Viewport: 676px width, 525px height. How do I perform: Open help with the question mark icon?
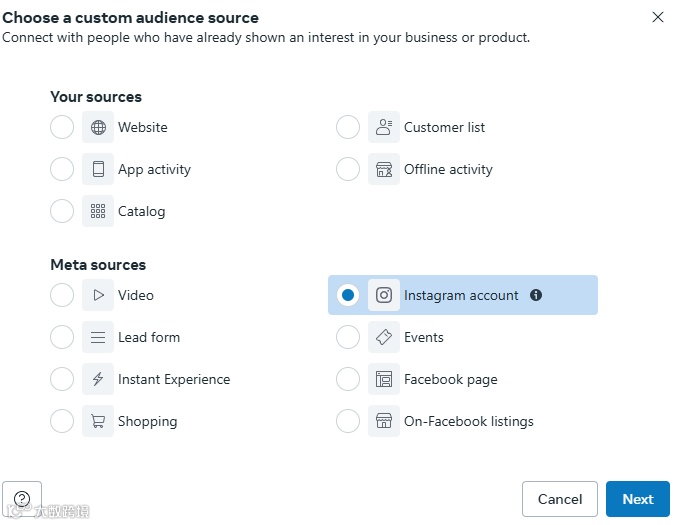22,498
